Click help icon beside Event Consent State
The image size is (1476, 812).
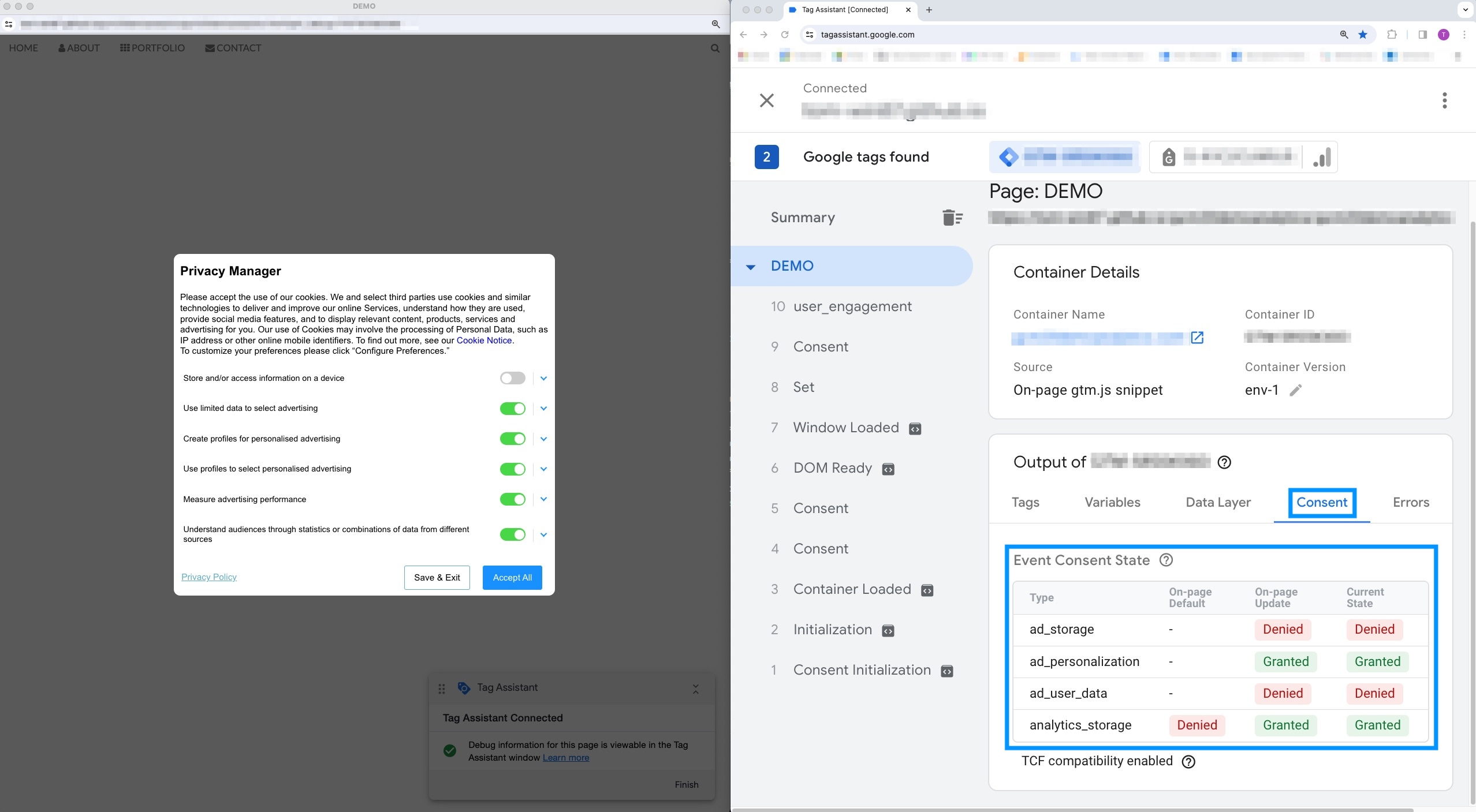tap(1166, 560)
